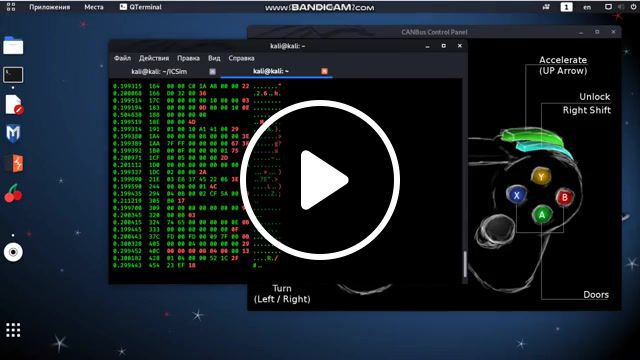
Task: Maximize the kali@kali terminal window
Action: 443,46
